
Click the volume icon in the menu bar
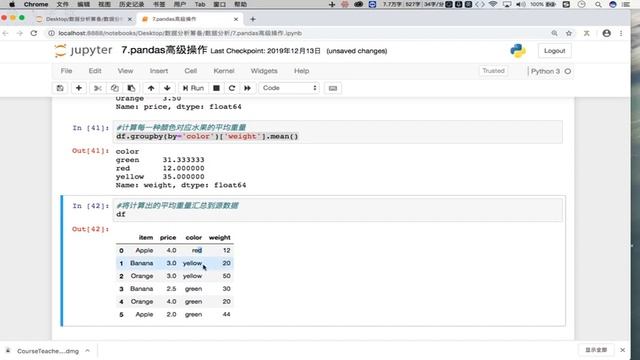(520, 4)
